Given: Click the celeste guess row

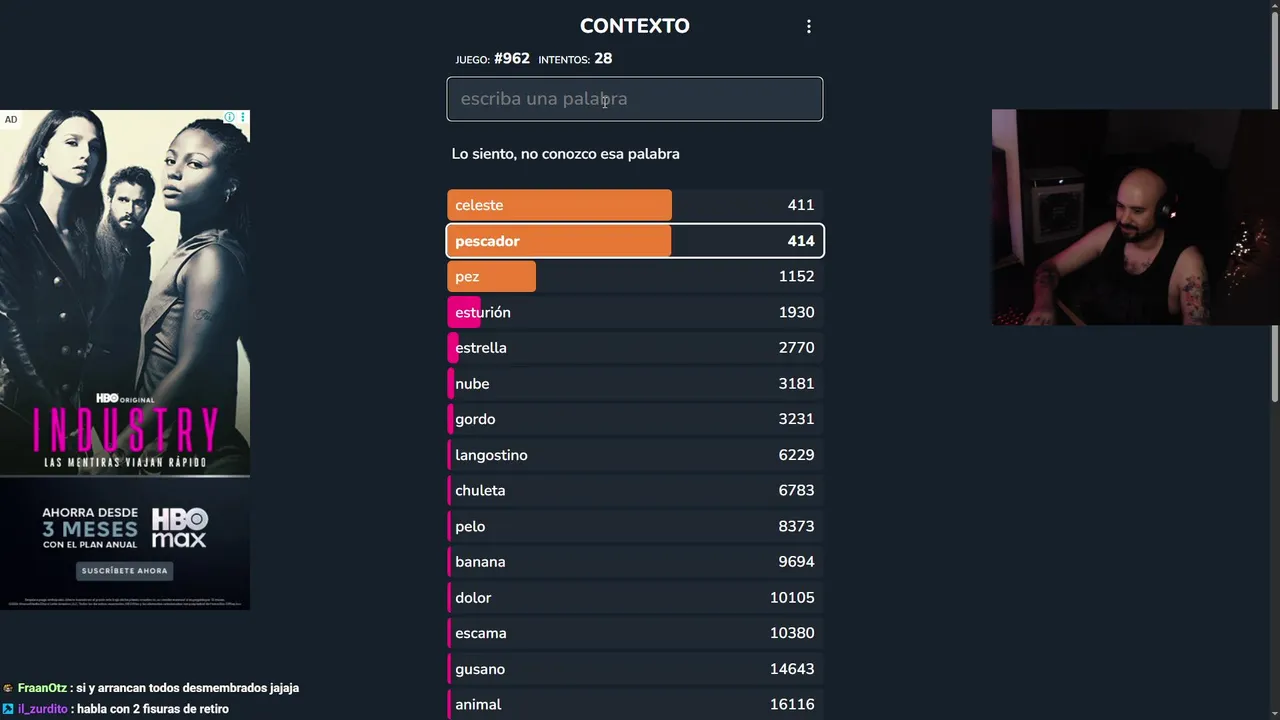Looking at the screenshot, I should [634, 205].
